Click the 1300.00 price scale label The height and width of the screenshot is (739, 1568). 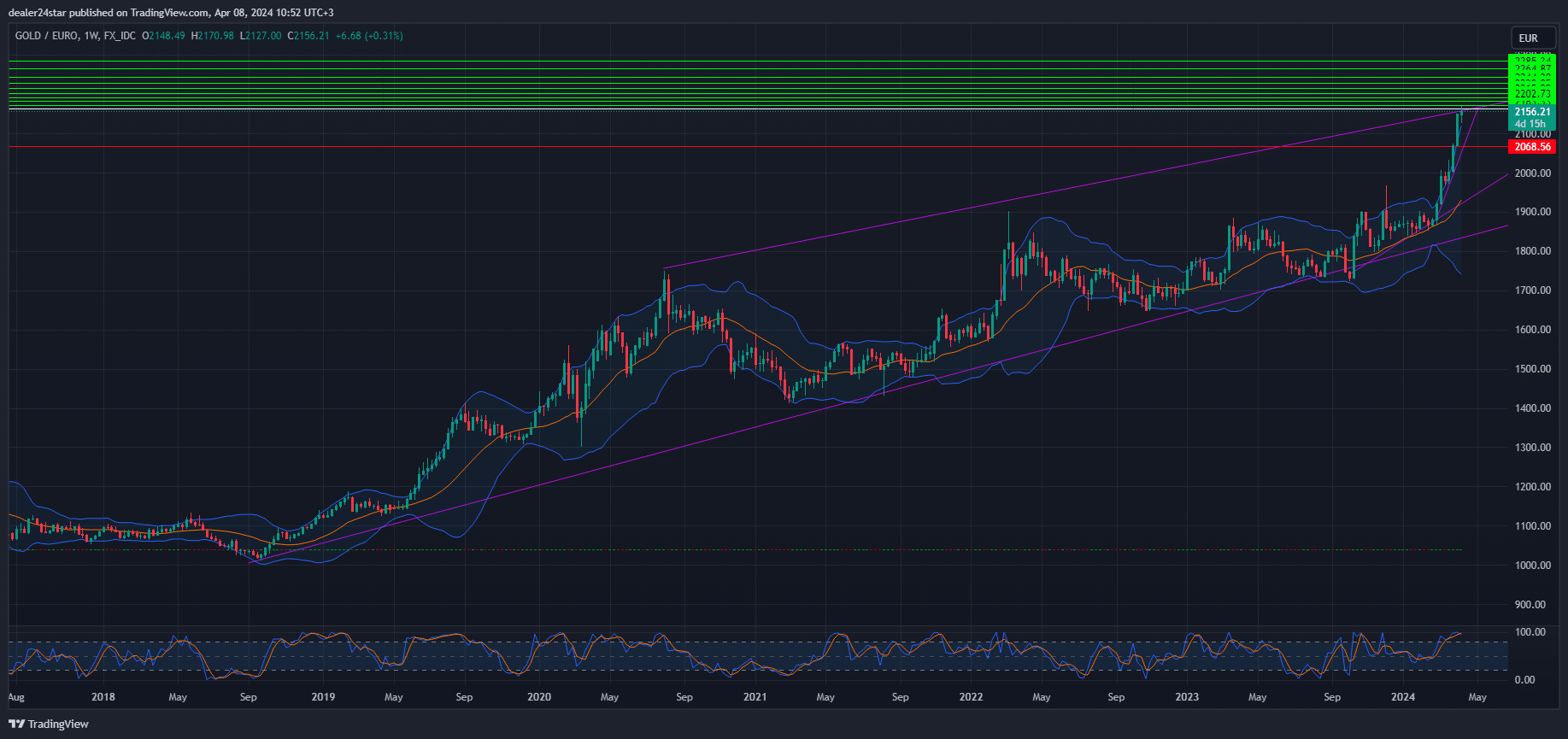click(1532, 448)
